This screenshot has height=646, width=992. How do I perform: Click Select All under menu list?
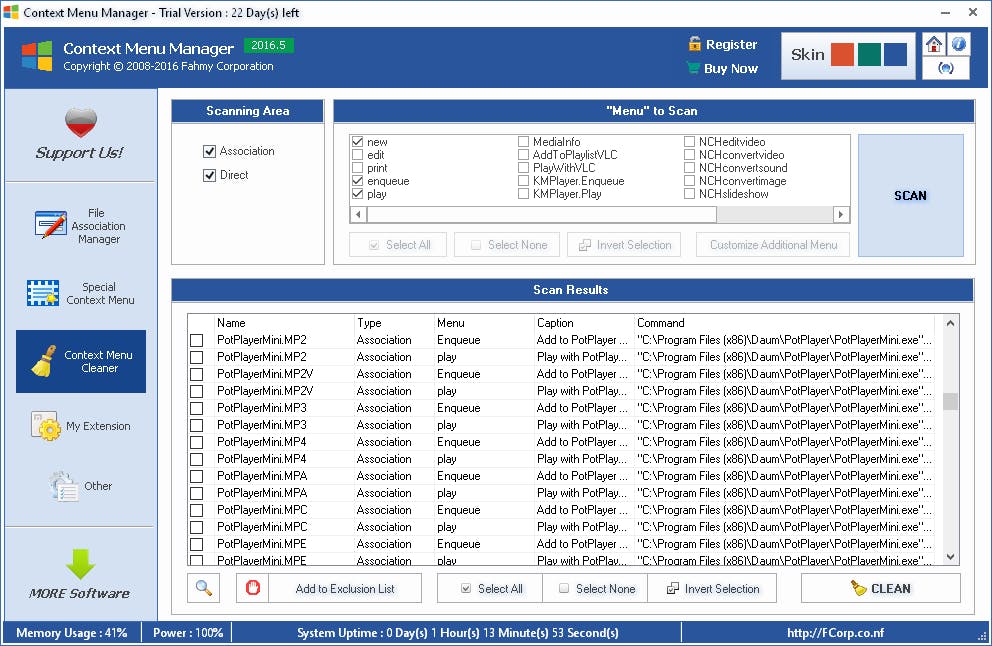pos(398,245)
